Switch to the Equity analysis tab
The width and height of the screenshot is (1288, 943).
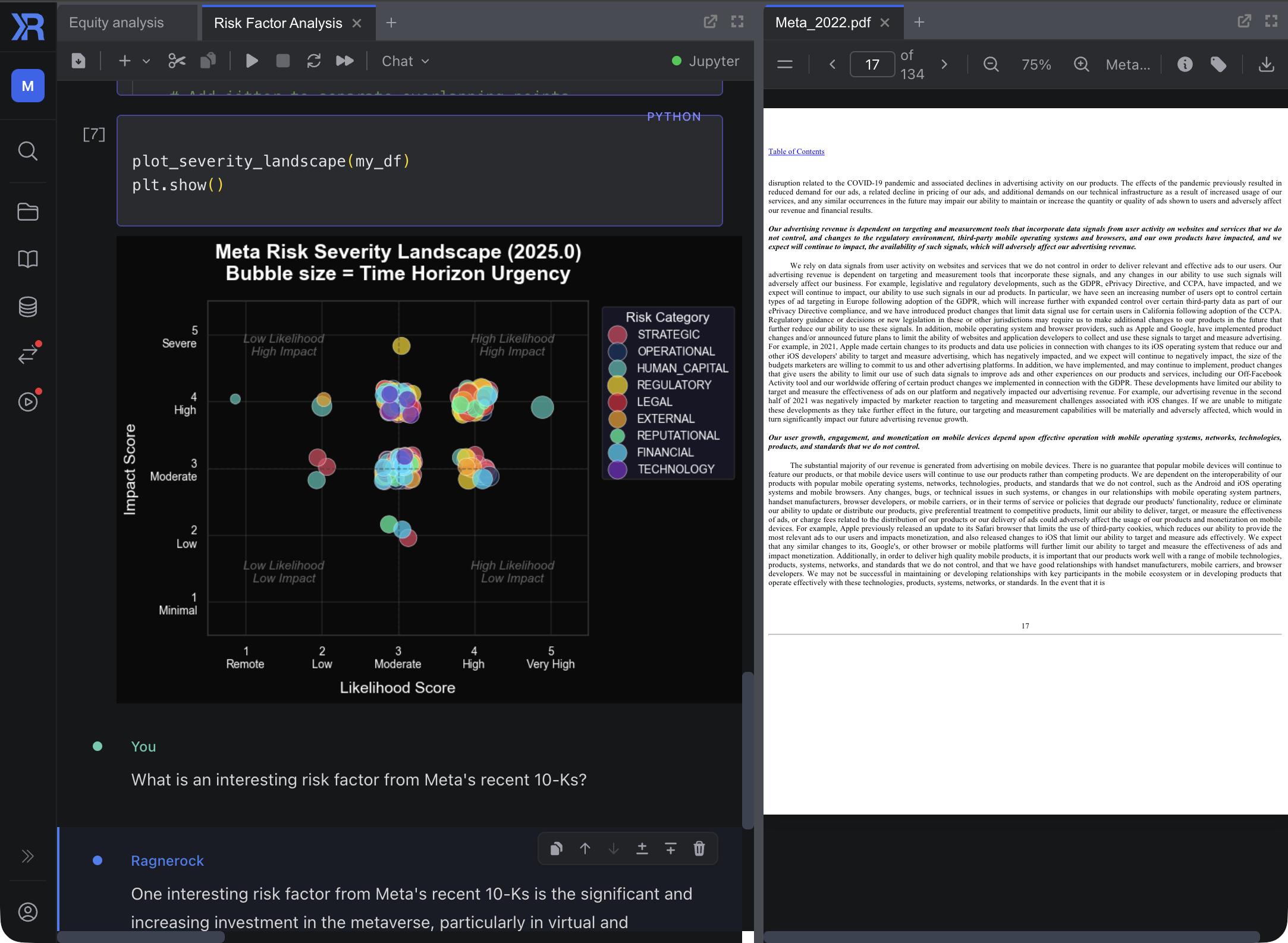point(117,23)
